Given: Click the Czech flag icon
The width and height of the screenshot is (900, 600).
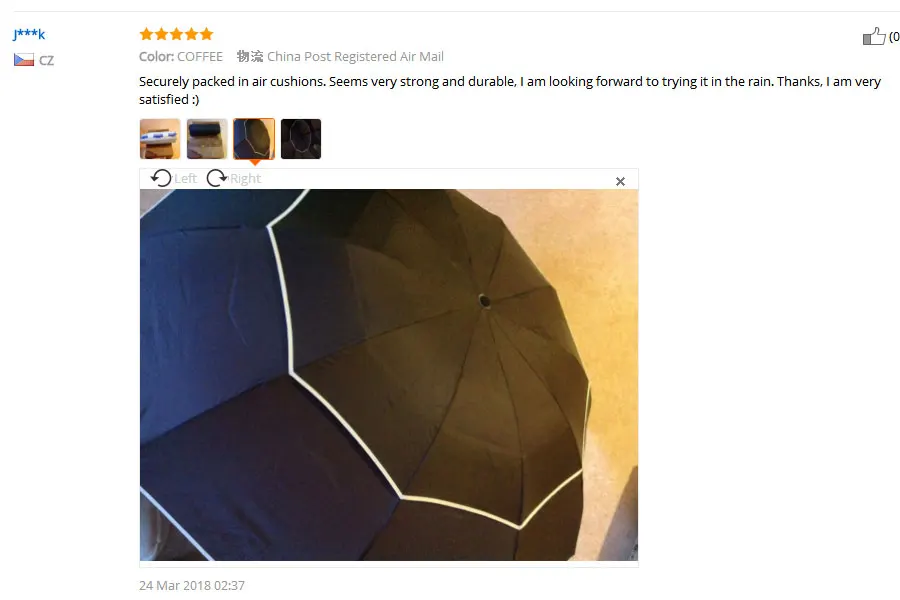Looking at the screenshot, I should pos(24,60).
